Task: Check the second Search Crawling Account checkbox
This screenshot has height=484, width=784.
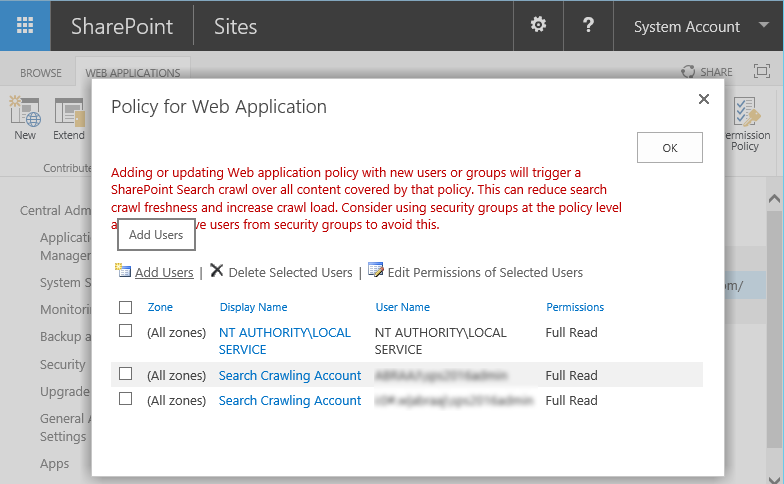Action: 126,399
